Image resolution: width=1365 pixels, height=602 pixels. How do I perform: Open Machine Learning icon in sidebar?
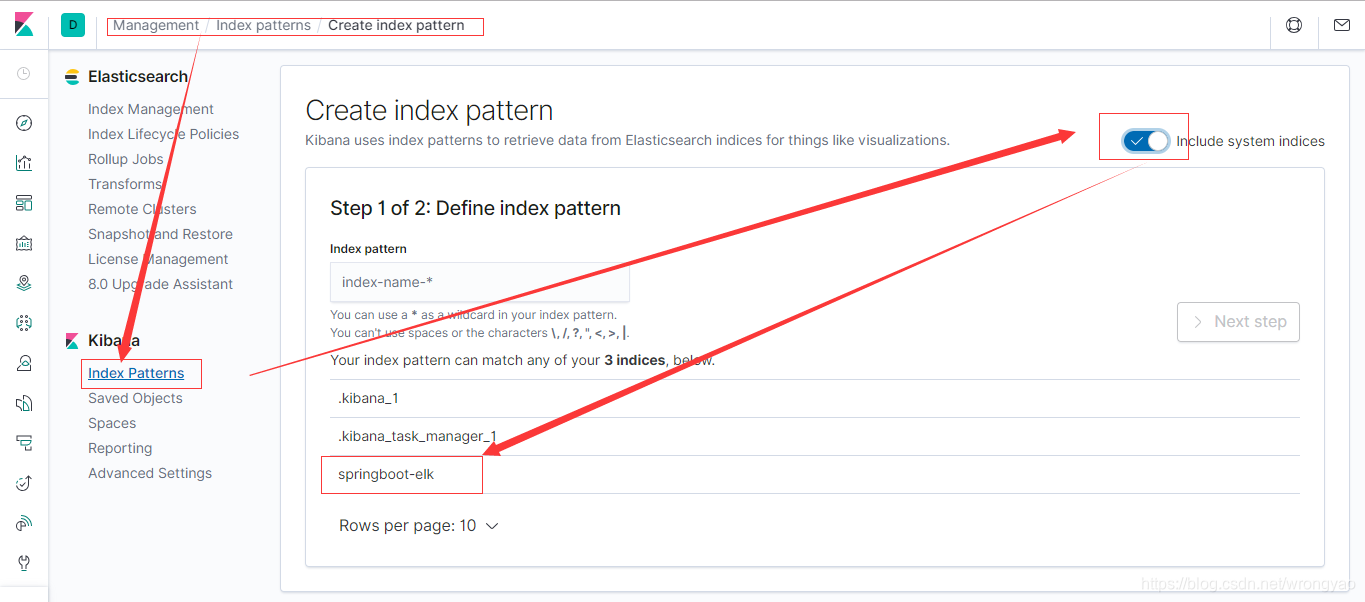tap(24, 323)
